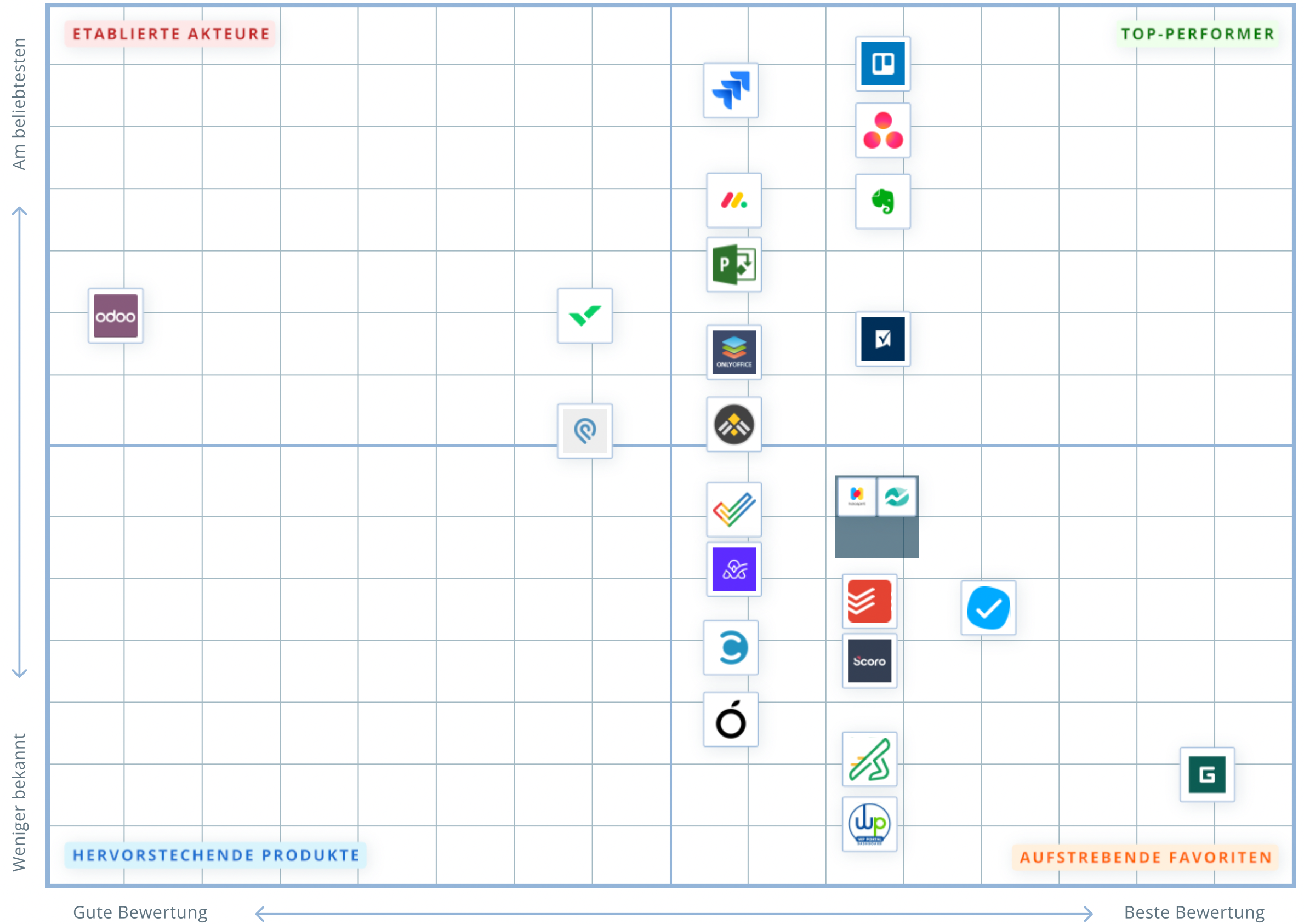Select the Todoist red logo tile
The height and width of the screenshot is (924, 1304).
869,601
